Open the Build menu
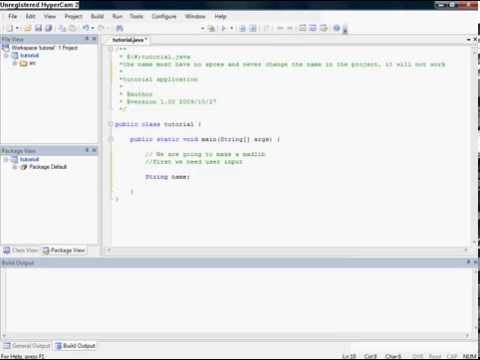The image size is (480, 360). tap(97, 16)
